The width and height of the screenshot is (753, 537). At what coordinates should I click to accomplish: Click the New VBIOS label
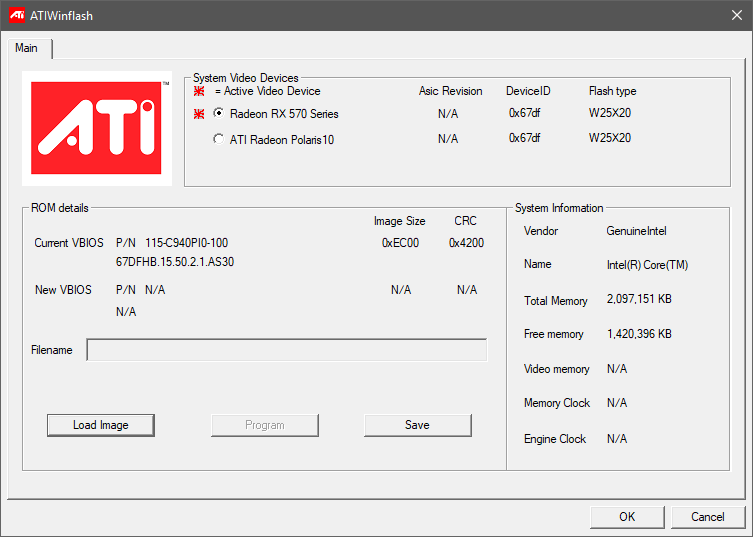(63, 290)
